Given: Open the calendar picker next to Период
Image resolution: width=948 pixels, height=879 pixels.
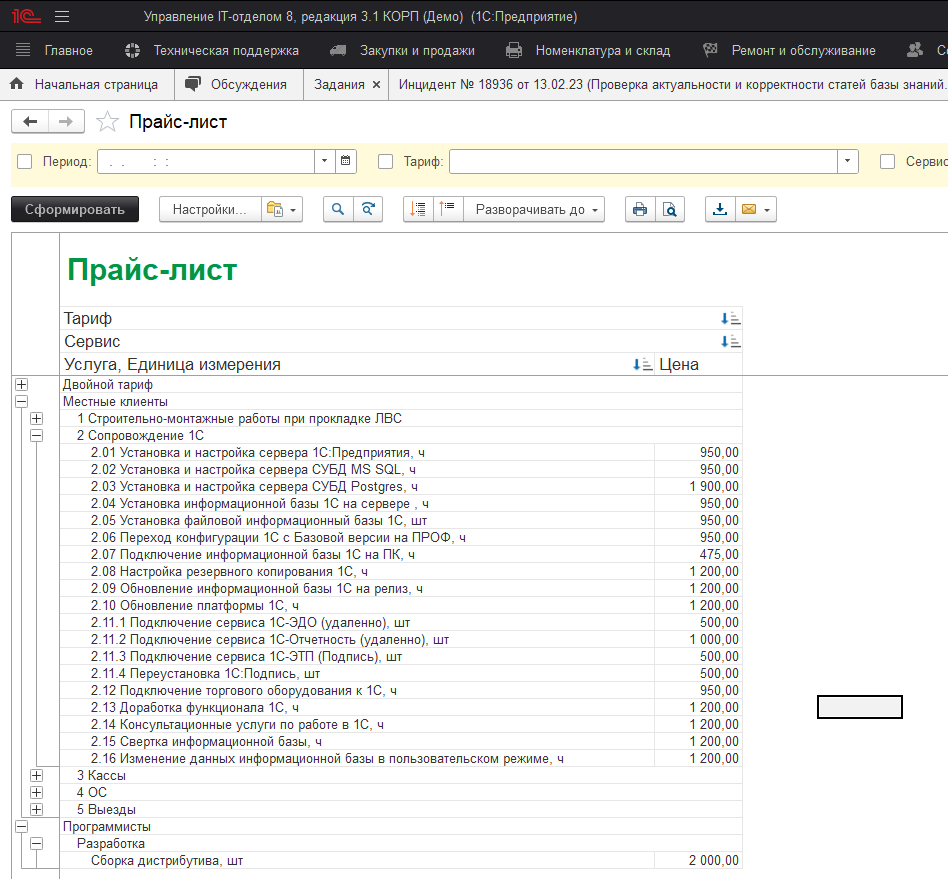Looking at the screenshot, I should pos(344,160).
